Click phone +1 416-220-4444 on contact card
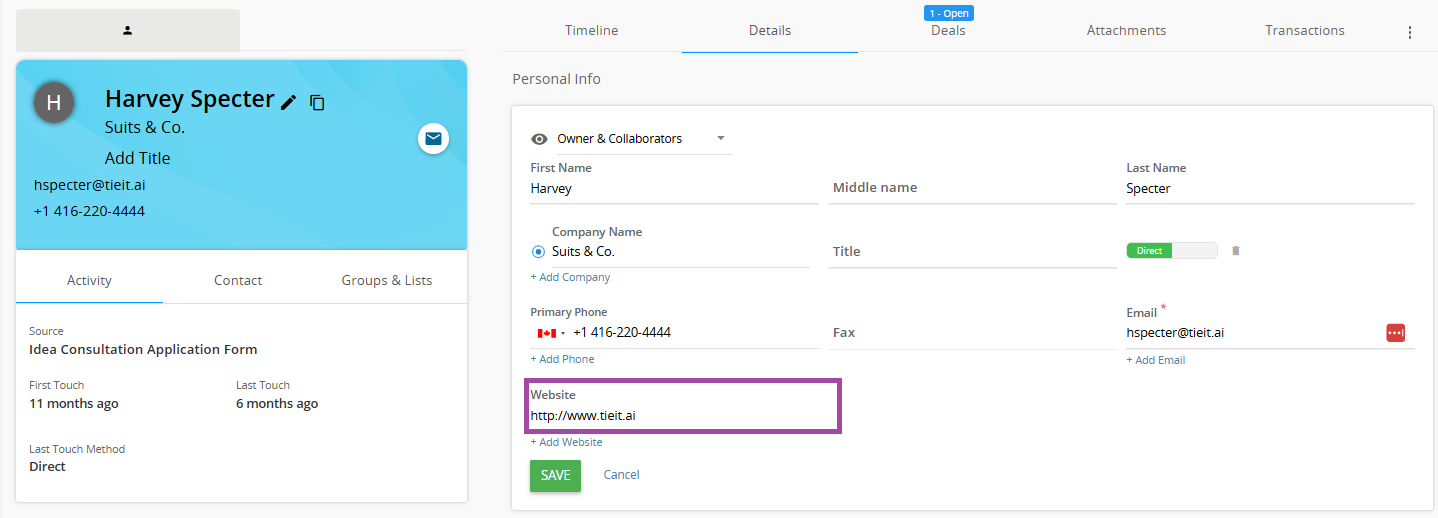The image size is (1438, 518). pyautogui.click(x=89, y=211)
